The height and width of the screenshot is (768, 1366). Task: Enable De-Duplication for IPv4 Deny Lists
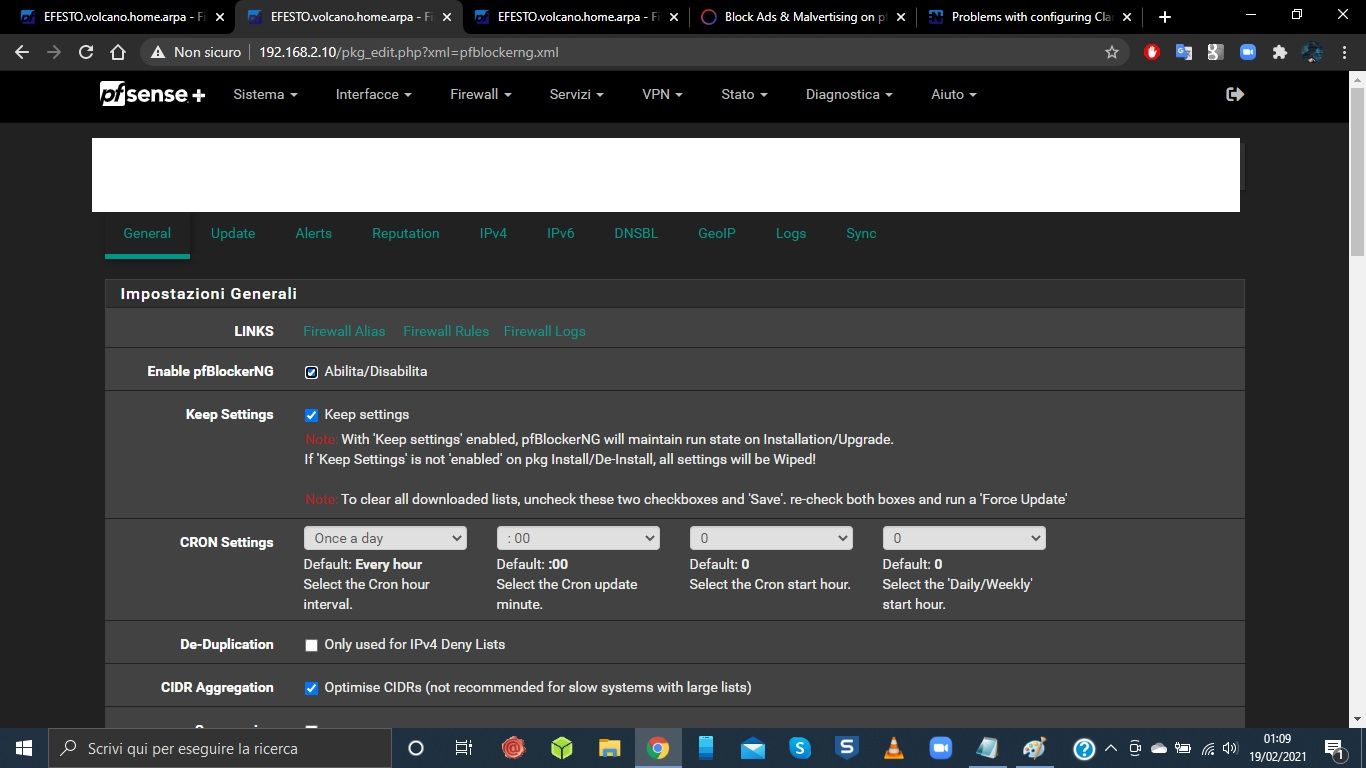(311, 645)
